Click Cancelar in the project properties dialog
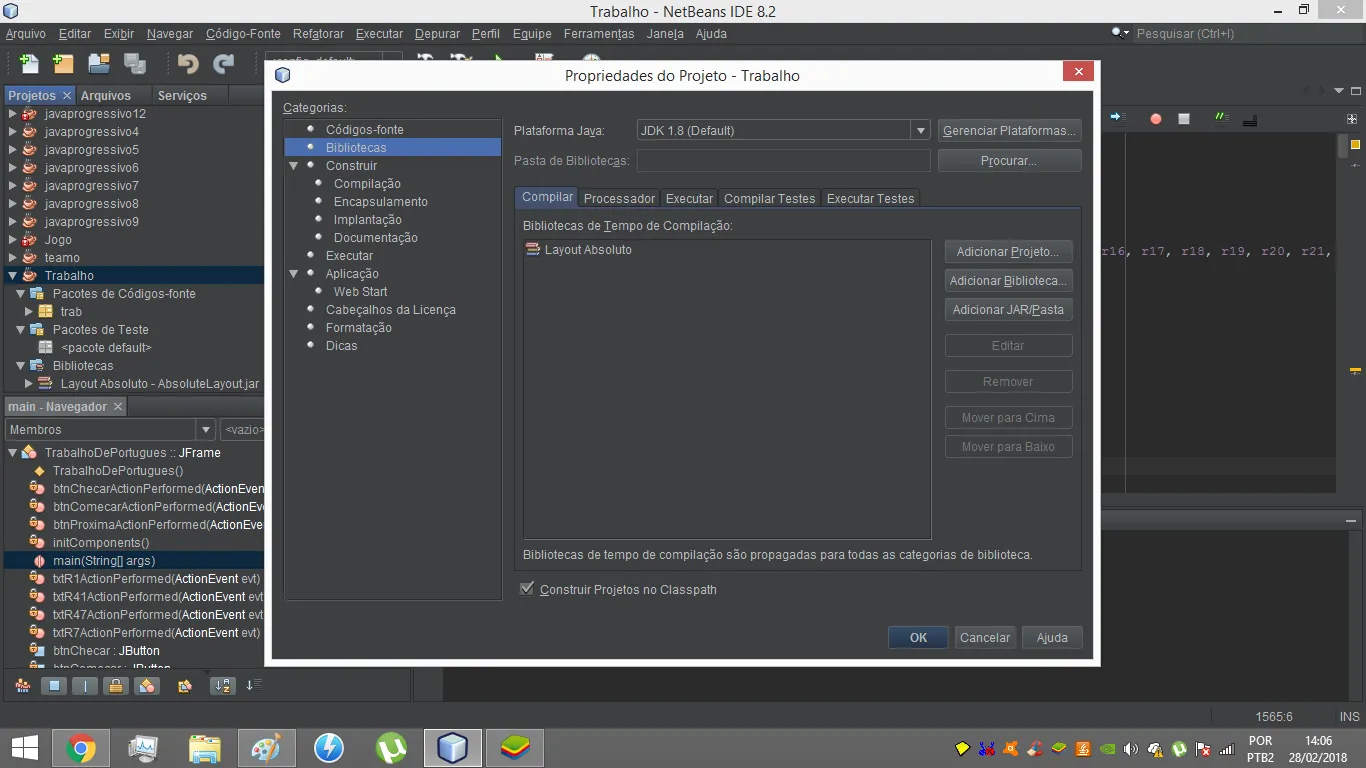The width and height of the screenshot is (1366, 768). (985, 637)
